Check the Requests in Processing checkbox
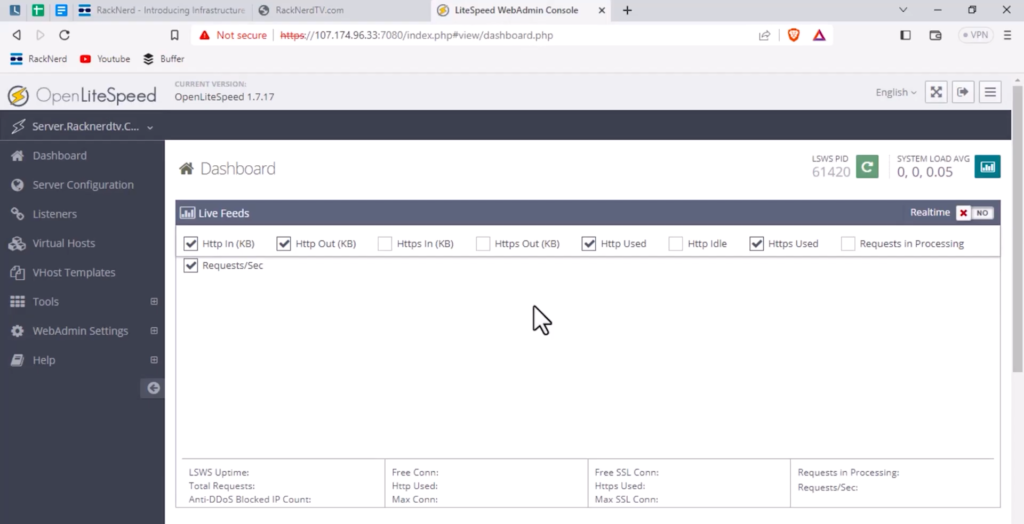 tap(848, 243)
